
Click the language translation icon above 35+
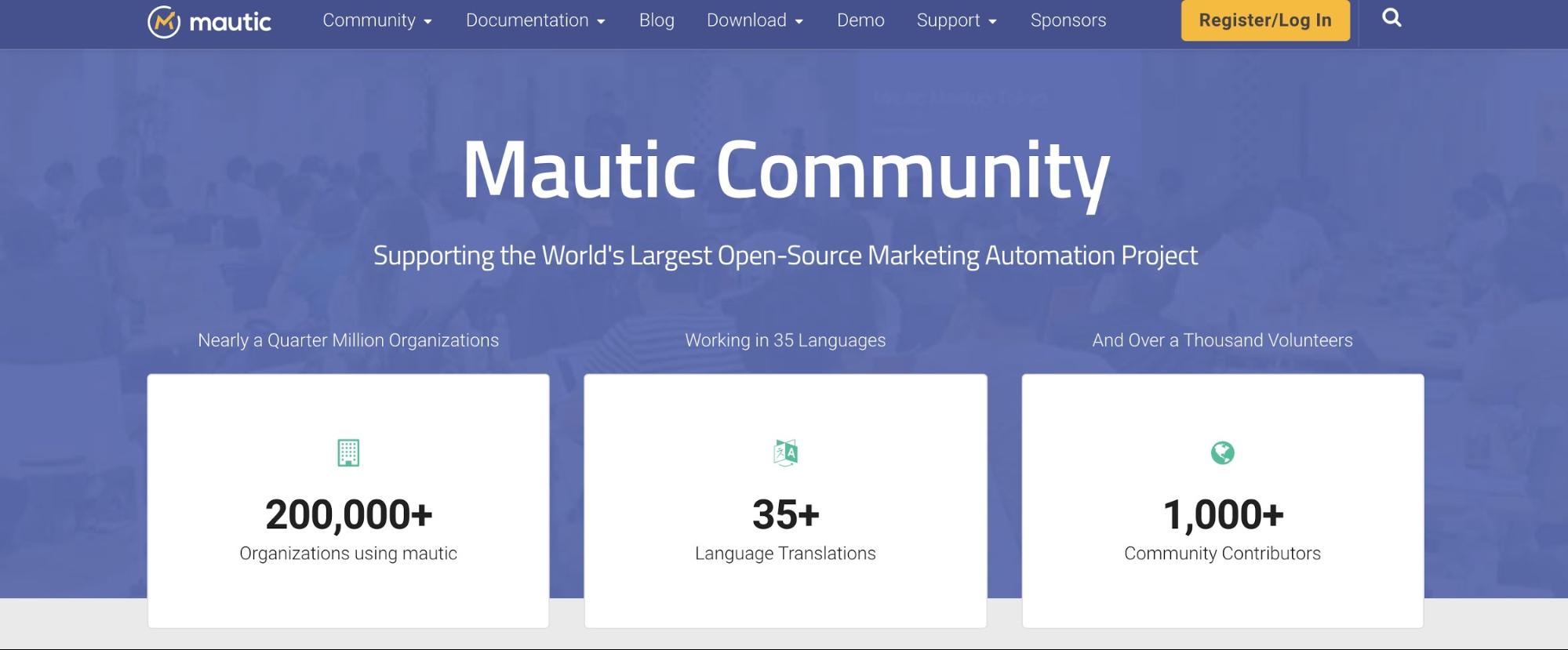click(785, 452)
